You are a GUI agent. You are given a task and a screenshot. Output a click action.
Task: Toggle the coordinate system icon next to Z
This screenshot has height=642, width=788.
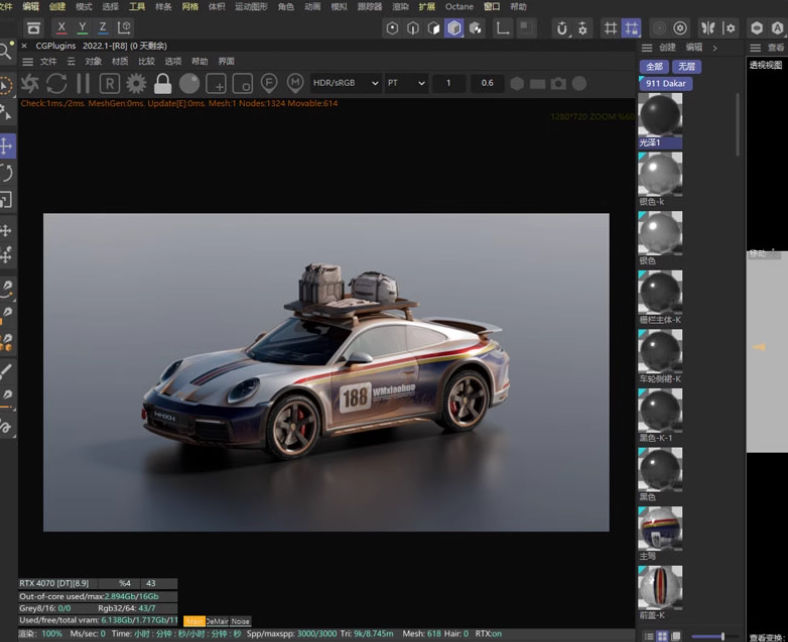point(124,28)
